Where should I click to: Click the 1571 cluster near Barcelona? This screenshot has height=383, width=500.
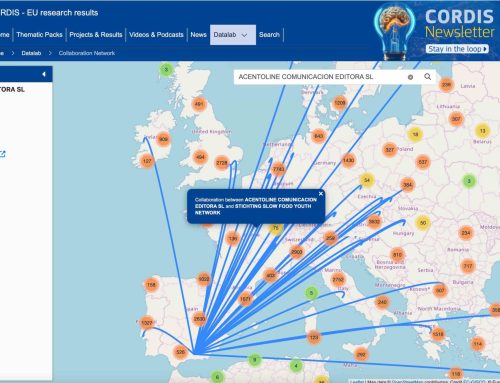[245, 299]
